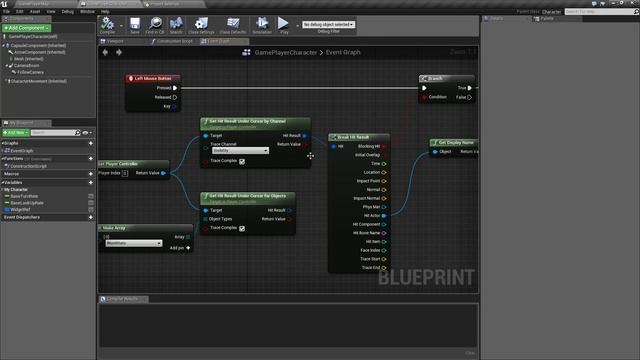This screenshot has height=360, width=640.
Task: Toggle Trace Complex on Get Hit Result for Objects
Action: tap(242, 228)
